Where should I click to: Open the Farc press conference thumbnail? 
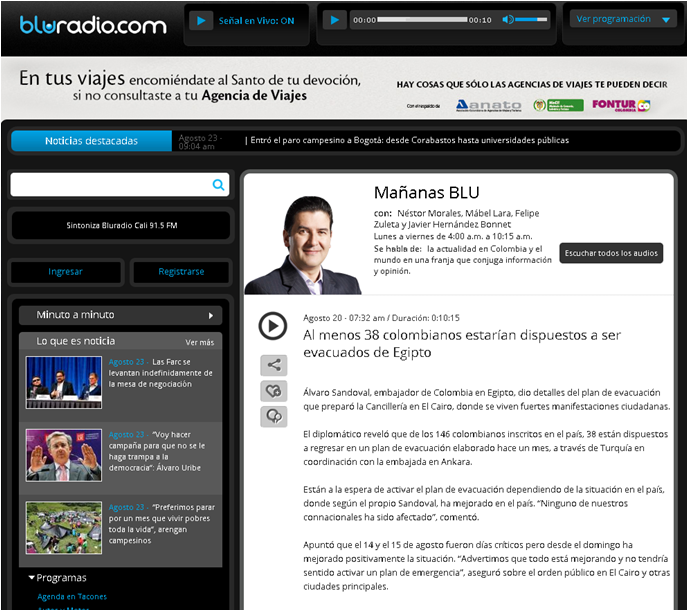pyautogui.click(x=64, y=382)
